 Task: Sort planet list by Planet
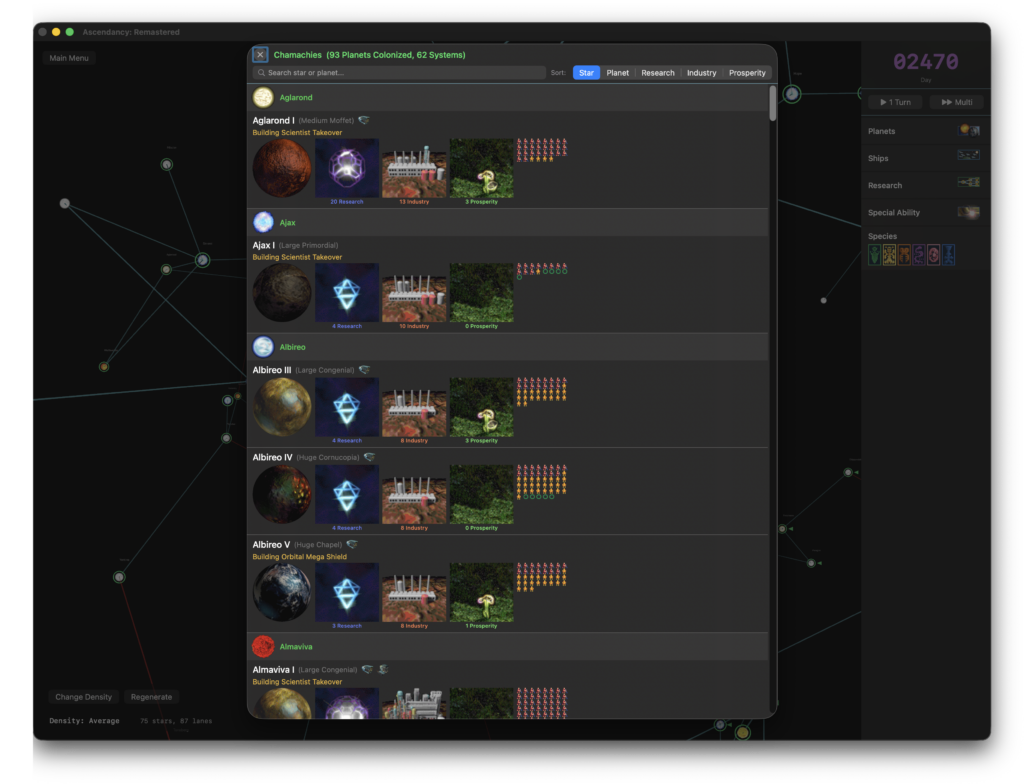pos(617,73)
